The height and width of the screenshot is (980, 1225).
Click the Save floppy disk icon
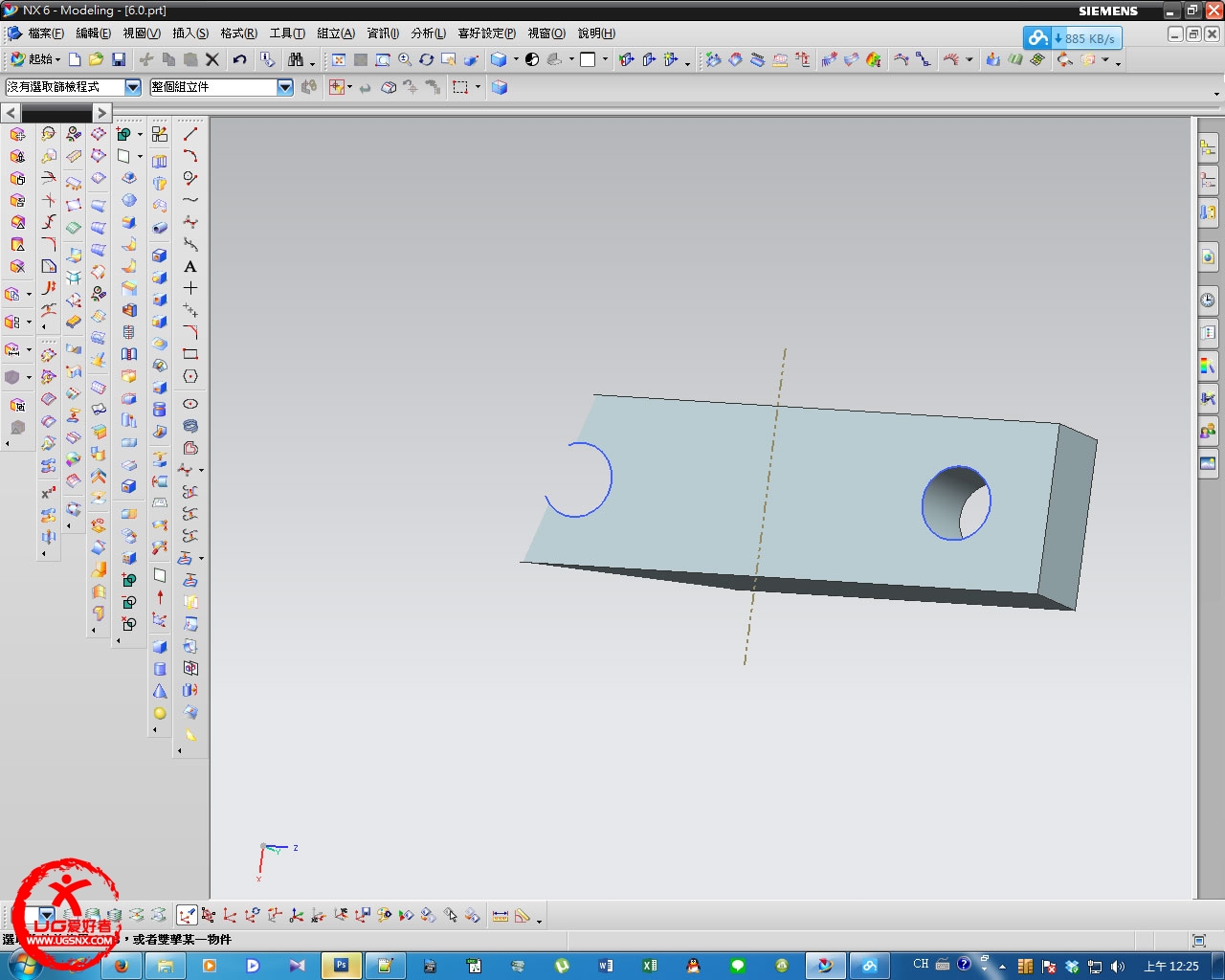tap(119, 59)
